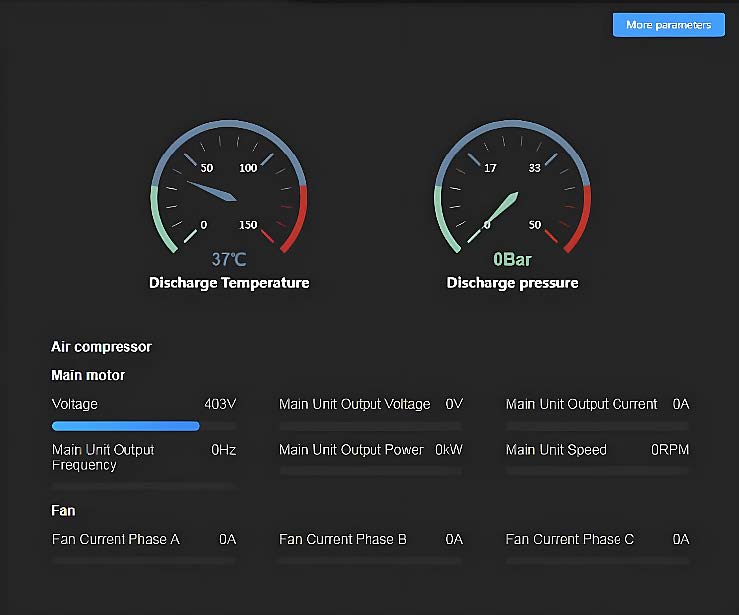739x615 pixels.
Task: Click the Main motor heading
Action: click(x=88, y=375)
